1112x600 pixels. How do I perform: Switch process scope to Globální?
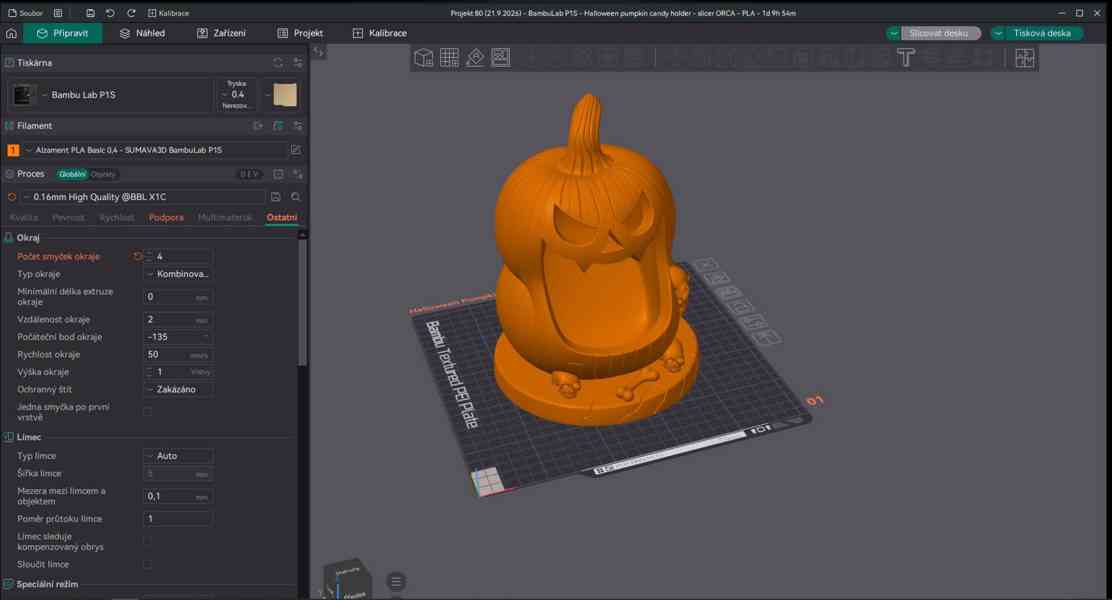coord(72,174)
